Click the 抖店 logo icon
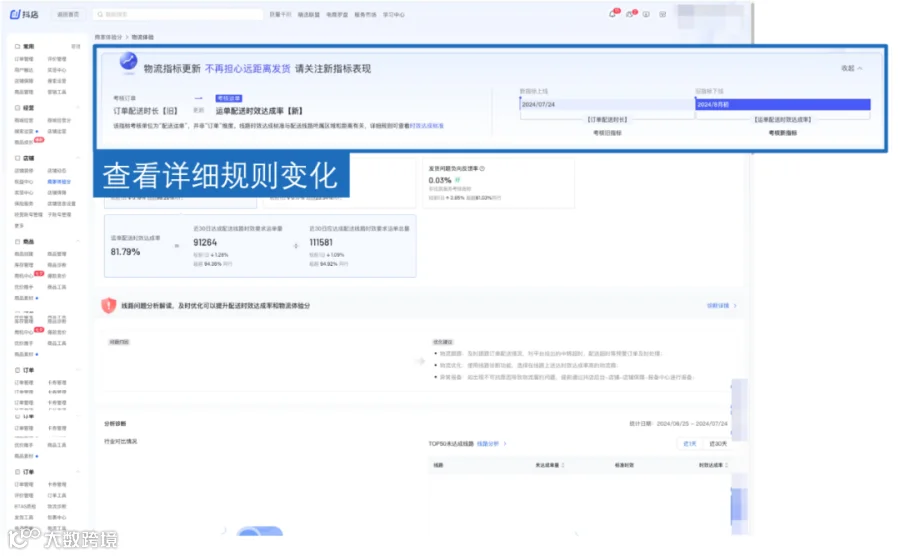Screen dimensions: 900x556 pyautogui.click(x=15, y=14)
